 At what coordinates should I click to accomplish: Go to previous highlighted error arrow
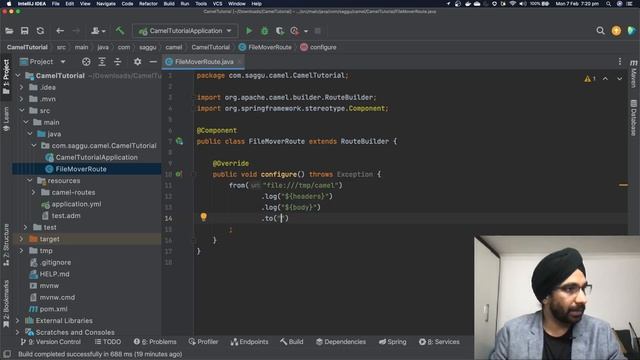[605, 79]
